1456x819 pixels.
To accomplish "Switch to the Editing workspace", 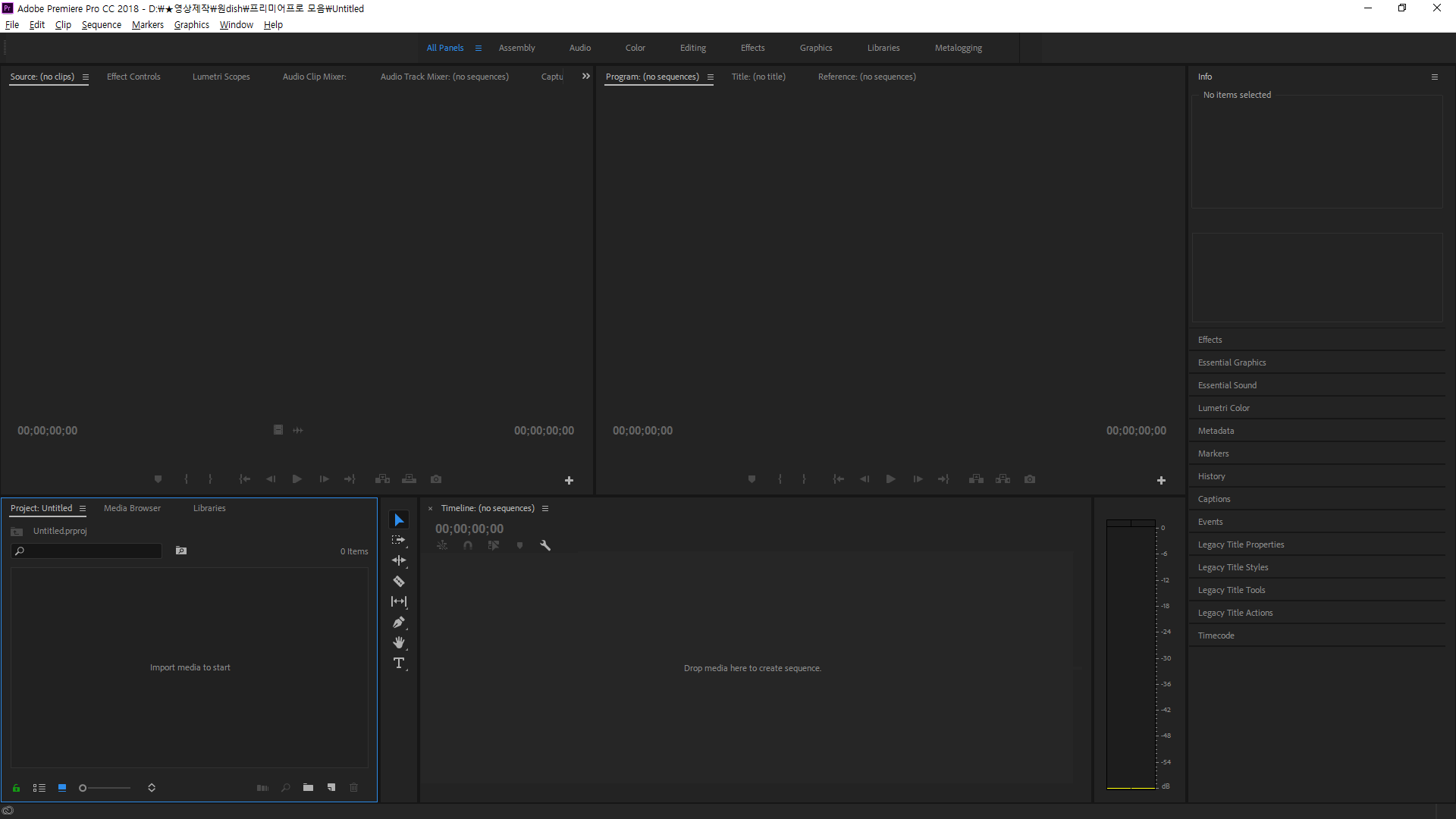I will point(692,48).
